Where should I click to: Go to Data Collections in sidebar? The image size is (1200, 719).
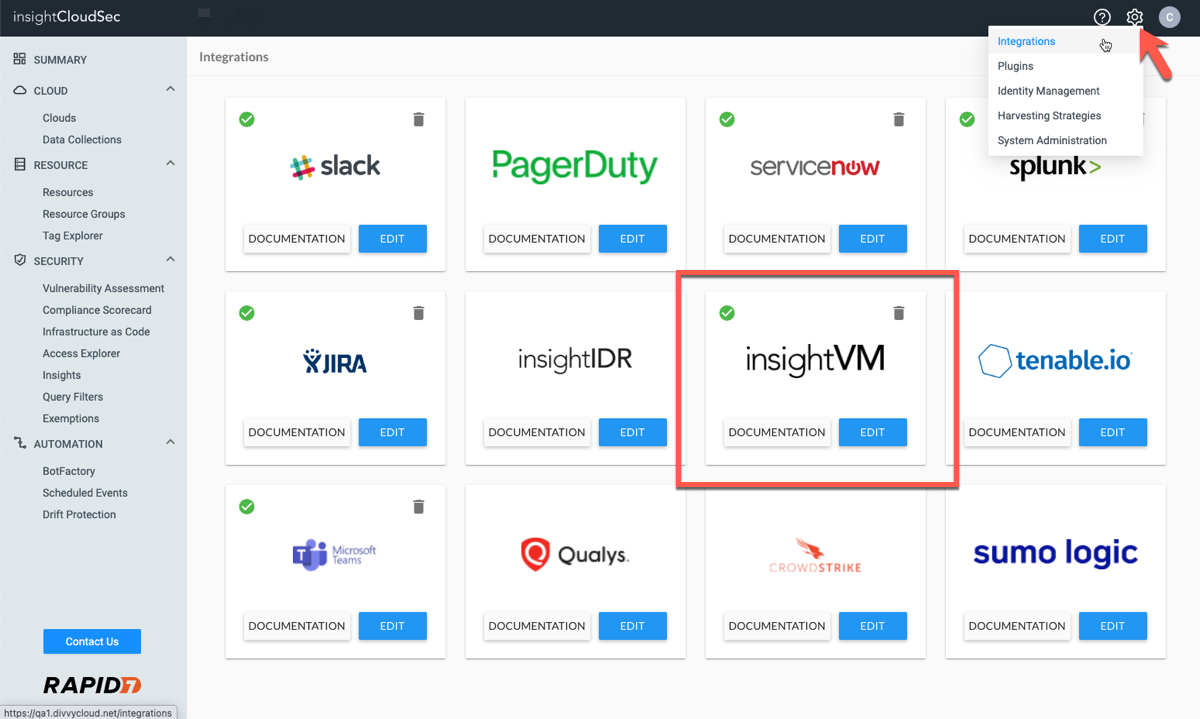(82, 140)
